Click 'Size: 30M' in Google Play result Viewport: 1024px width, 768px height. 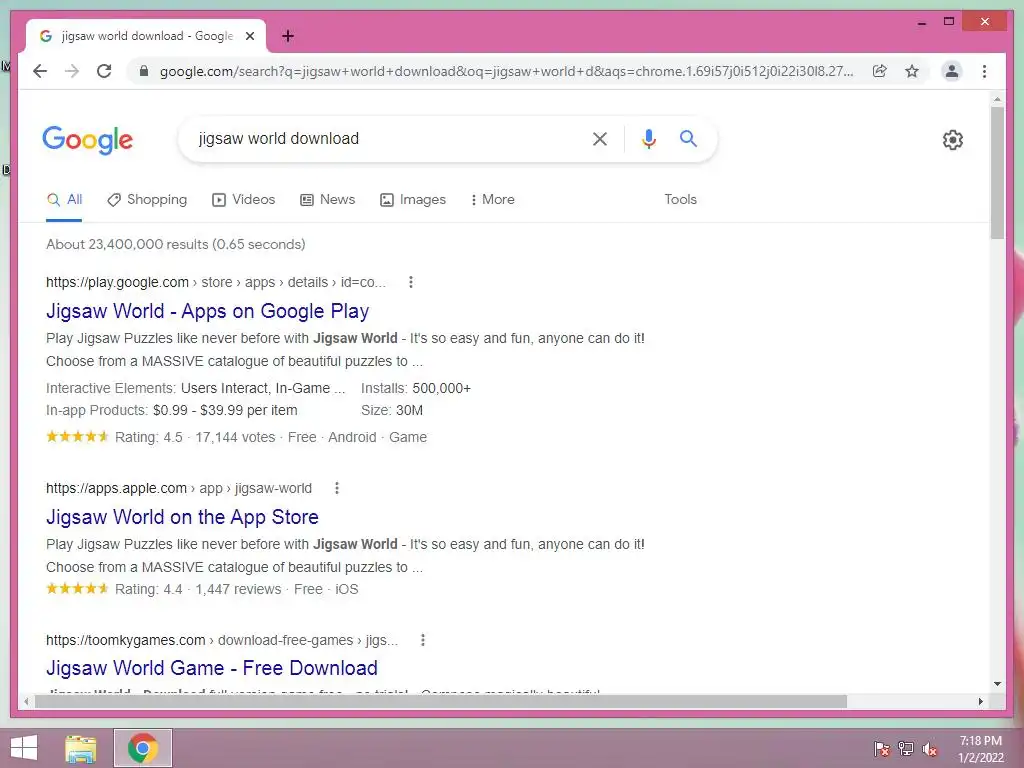pos(392,410)
